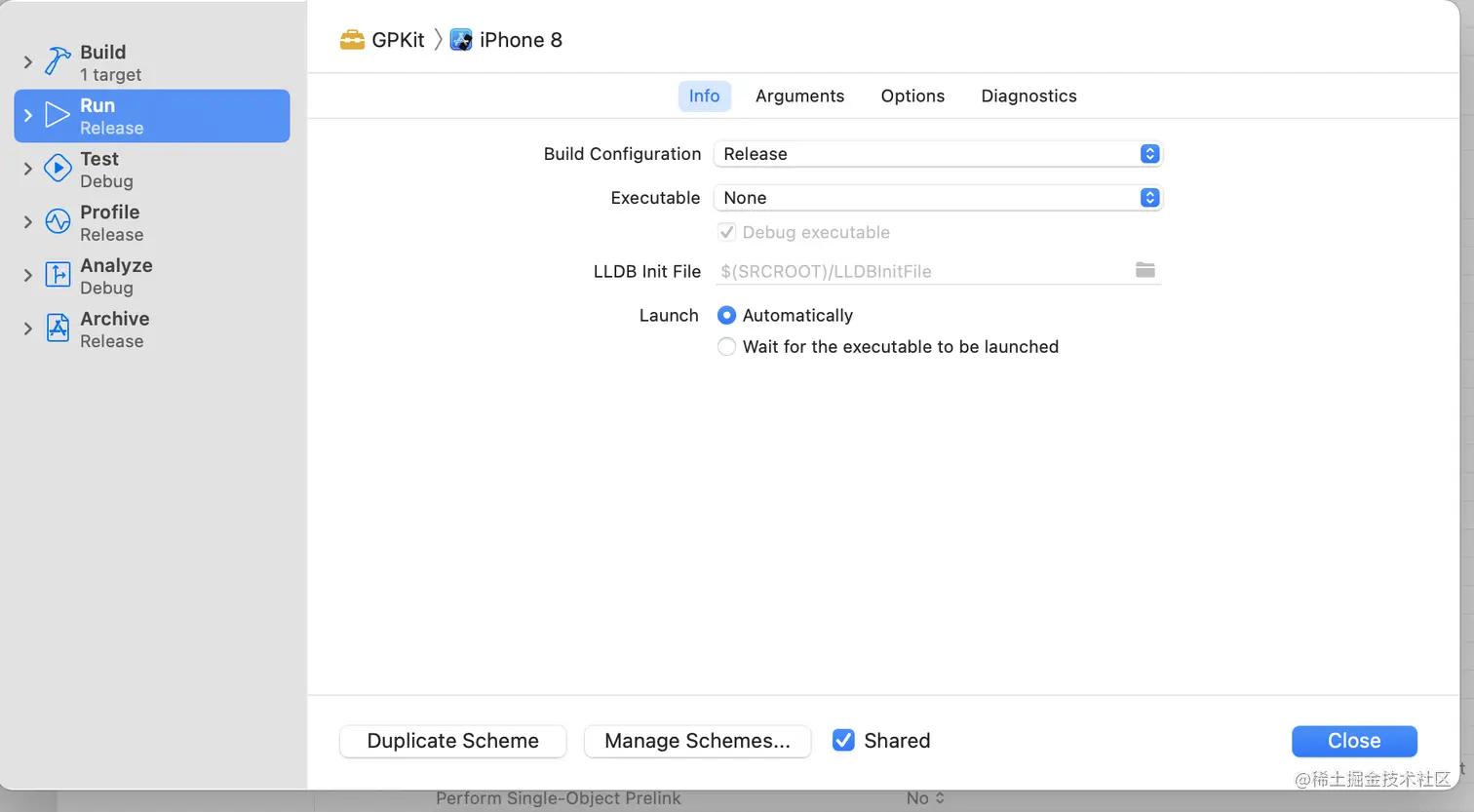Toggle the Debug executable checkbox
The width and height of the screenshot is (1474, 812).
(726, 232)
